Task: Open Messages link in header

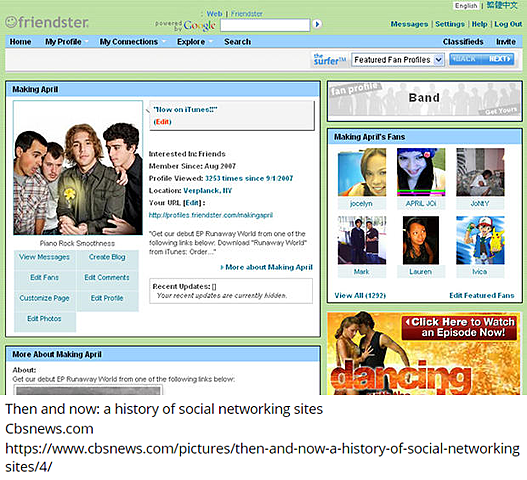Action: 409,24
